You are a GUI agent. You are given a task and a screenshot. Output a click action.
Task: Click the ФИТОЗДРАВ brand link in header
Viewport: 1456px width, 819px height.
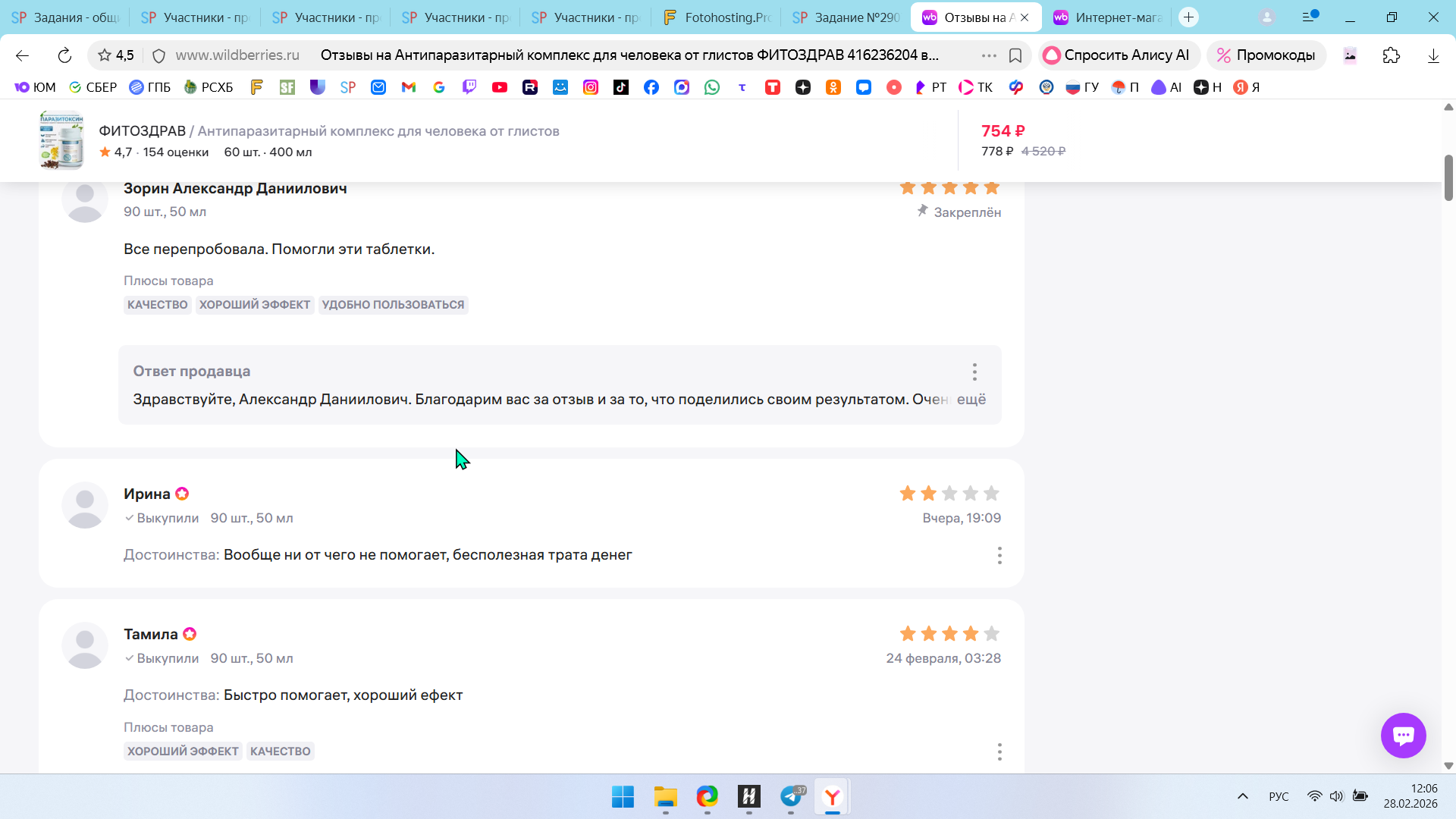click(x=142, y=131)
